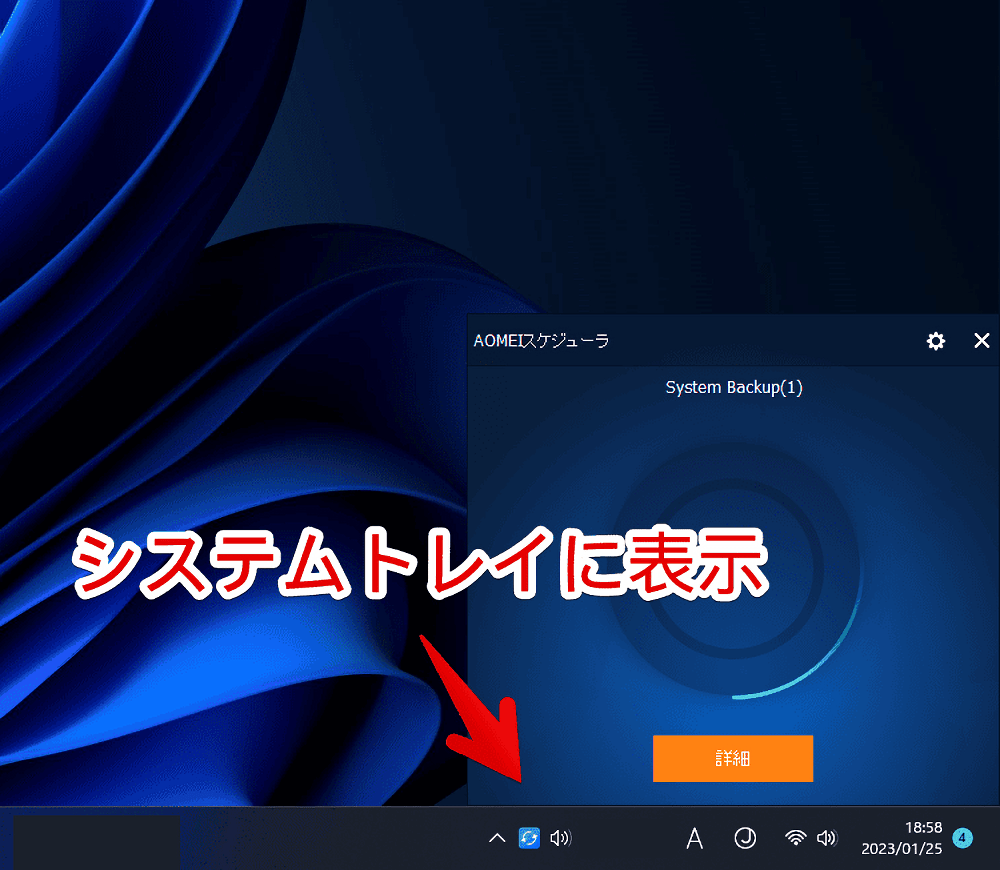Click the orange 詳細 button
Screen dimensions: 1000x870
tap(733, 758)
